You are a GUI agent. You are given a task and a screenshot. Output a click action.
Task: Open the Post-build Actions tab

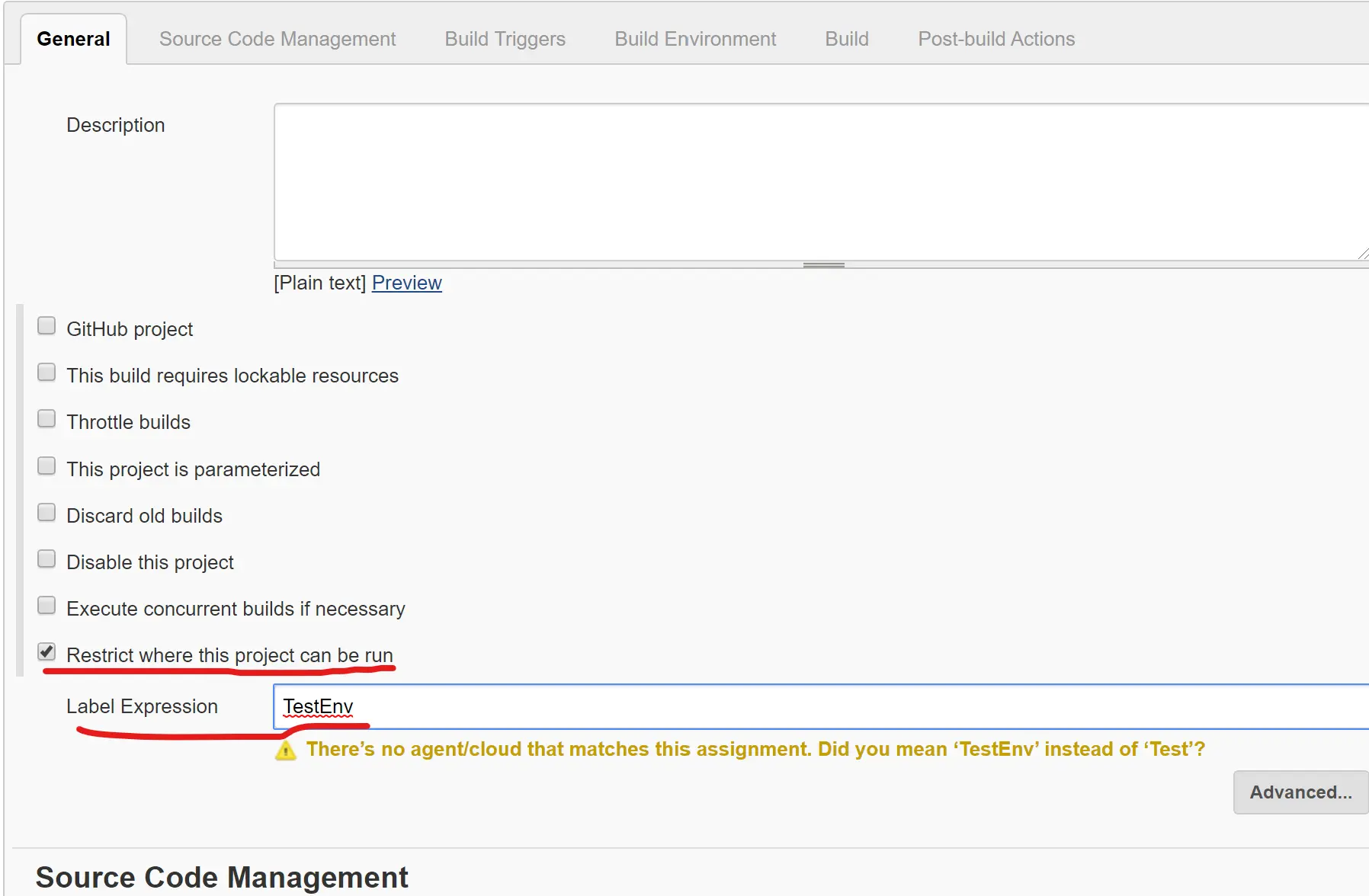coord(996,39)
